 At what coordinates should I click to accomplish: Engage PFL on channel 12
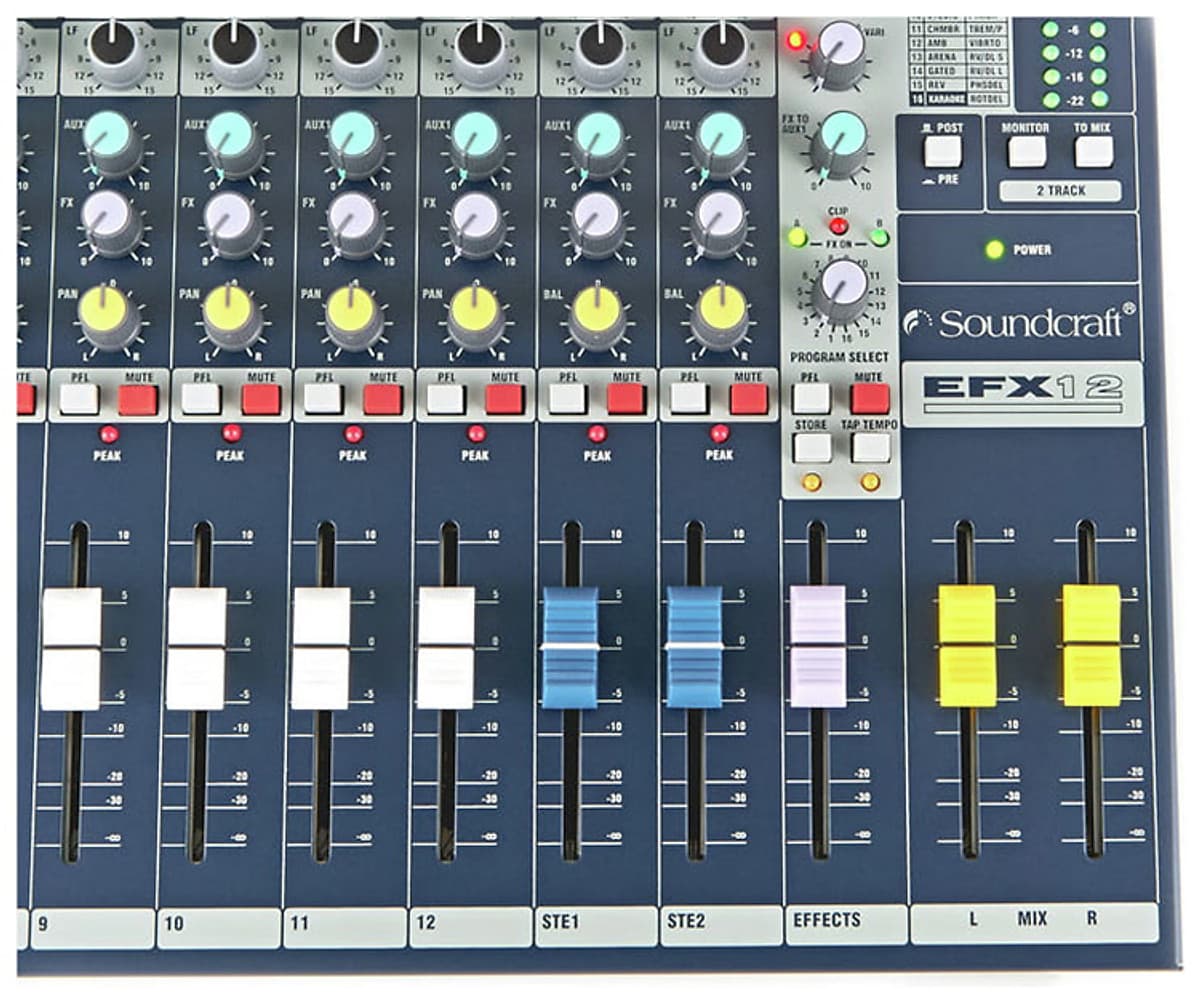(445, 399)
